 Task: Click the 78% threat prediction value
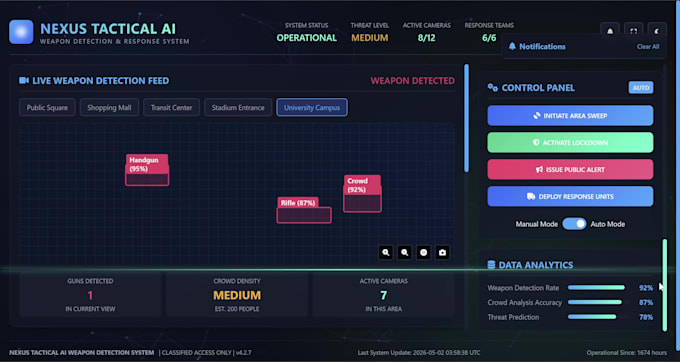646,317
